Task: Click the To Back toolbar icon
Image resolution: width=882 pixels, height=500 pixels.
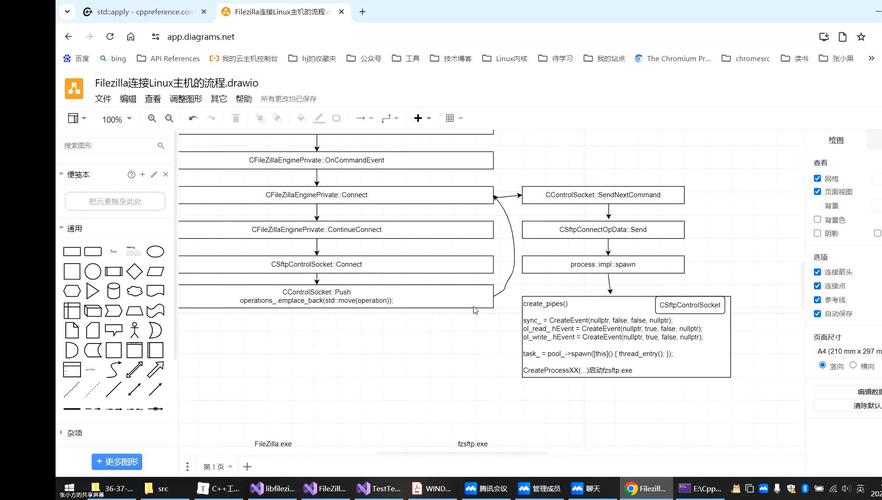Action: coord(277,118)
